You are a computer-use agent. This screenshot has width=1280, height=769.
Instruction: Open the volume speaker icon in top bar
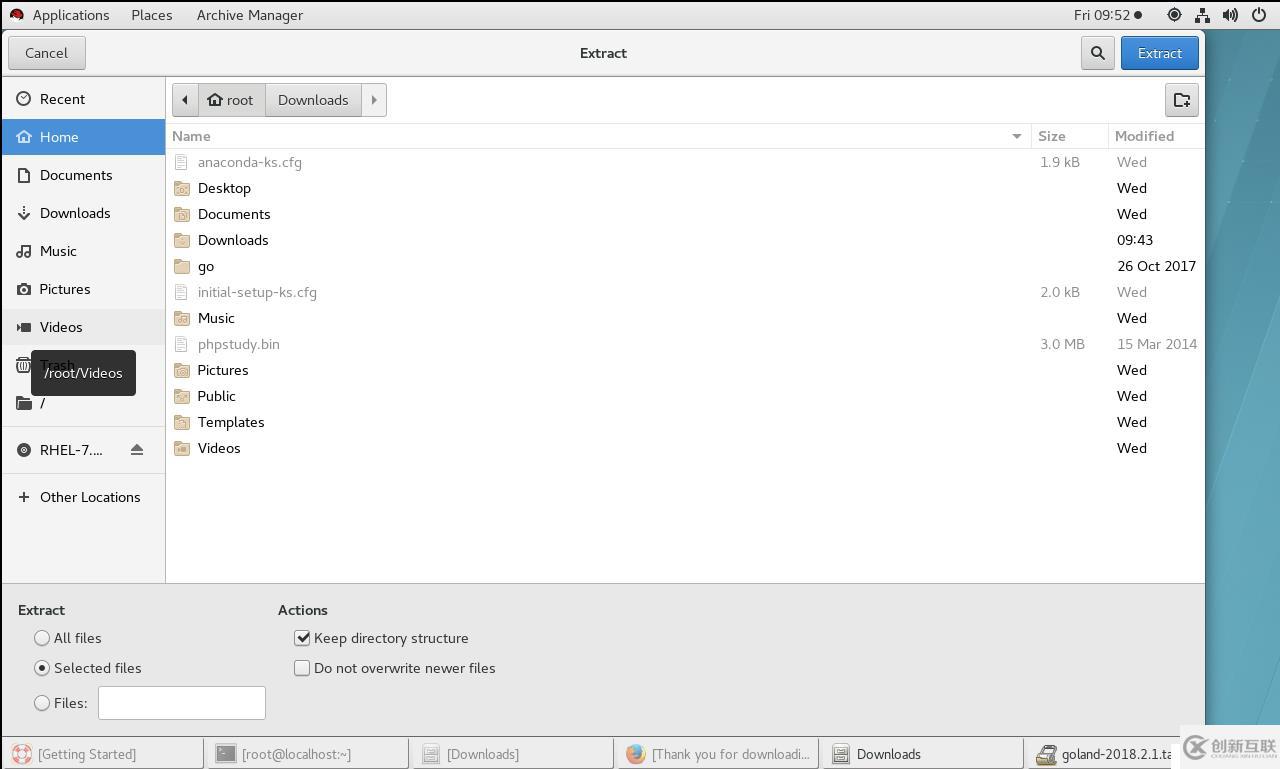pyautogui.click(x=1230, y=15)
